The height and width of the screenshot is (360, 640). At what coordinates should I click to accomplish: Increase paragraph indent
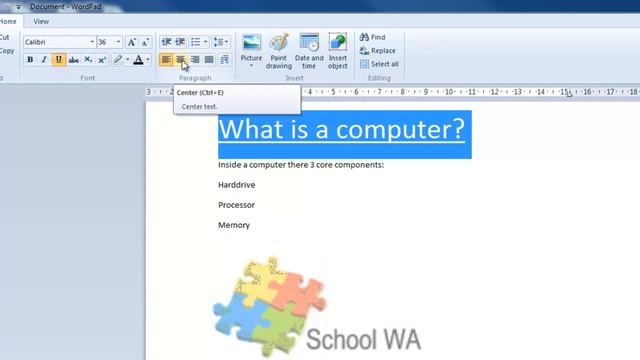tap(180, 42)
